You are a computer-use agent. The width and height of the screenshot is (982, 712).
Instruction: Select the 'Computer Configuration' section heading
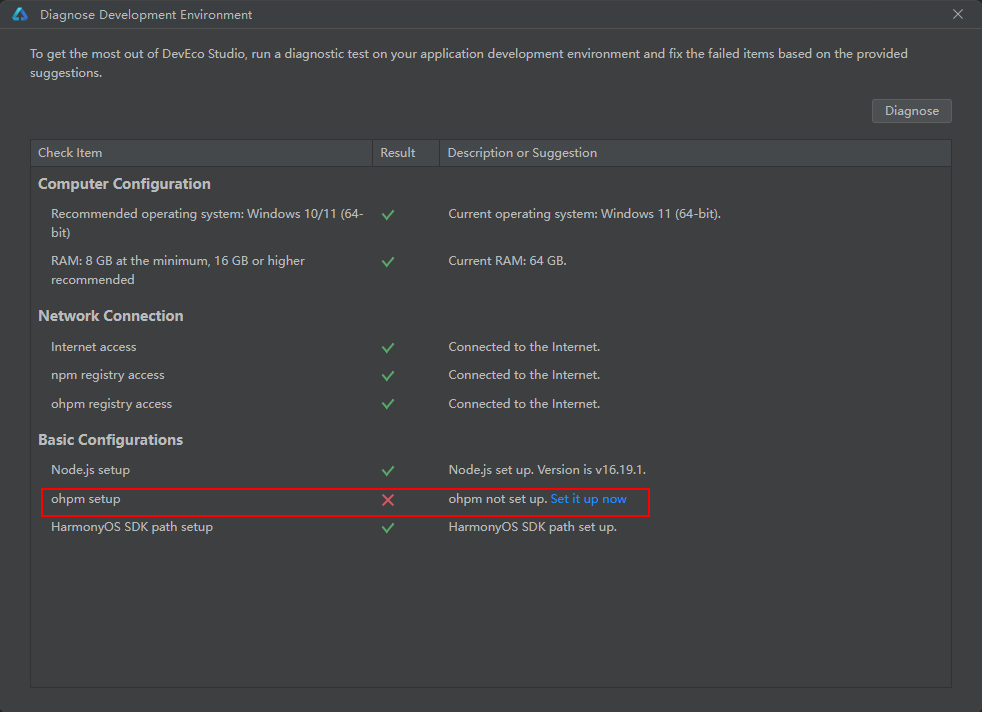pos(124,184)
